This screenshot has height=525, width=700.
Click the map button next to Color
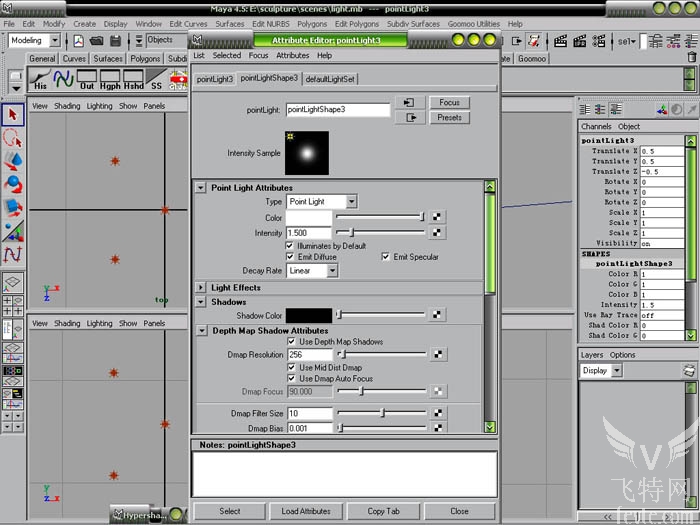pyautogui.click(x=437, y=217)
